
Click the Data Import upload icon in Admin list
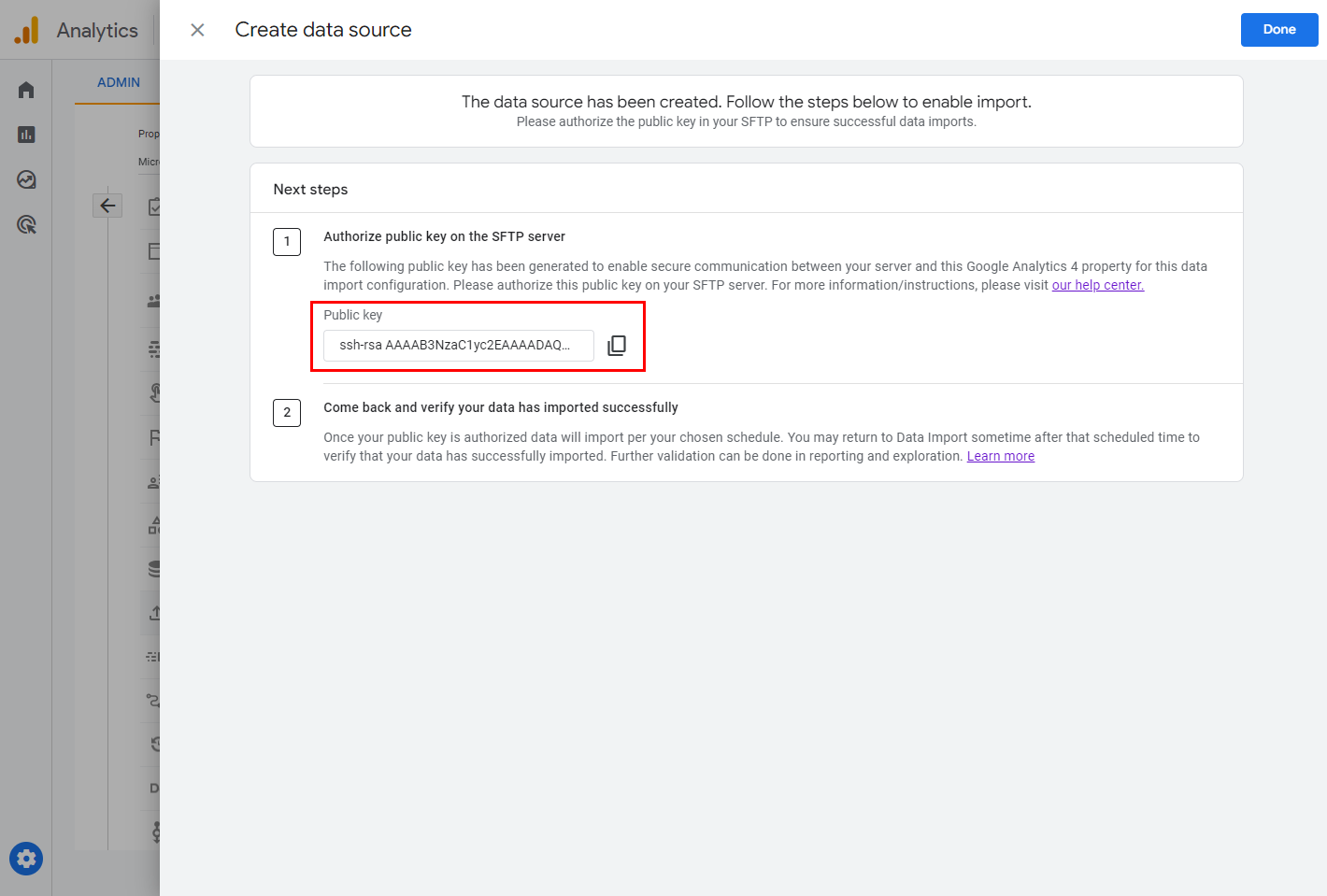tap(154, 613)
